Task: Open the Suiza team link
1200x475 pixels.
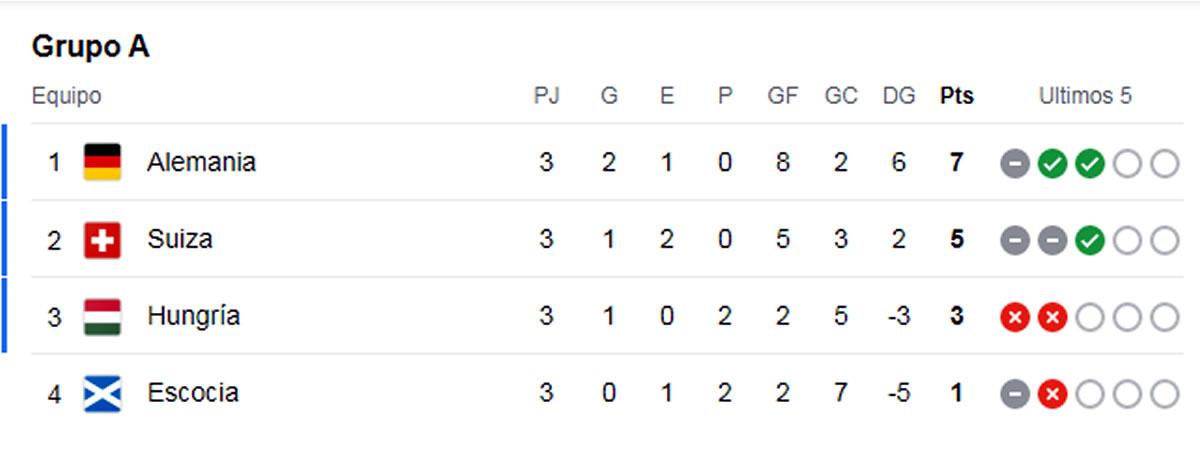Action: click(180, 240)
